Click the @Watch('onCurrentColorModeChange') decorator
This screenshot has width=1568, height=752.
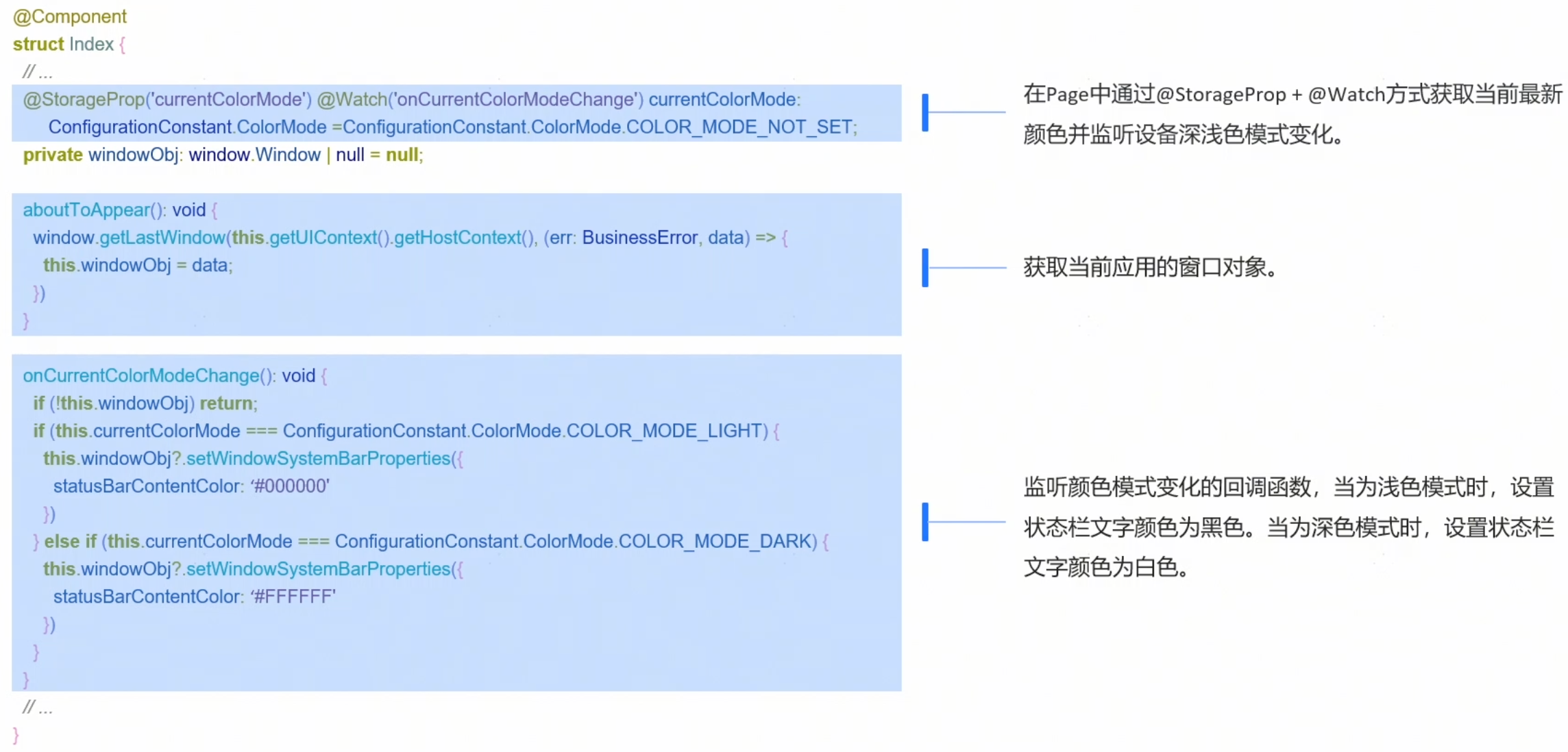[480, 100]
